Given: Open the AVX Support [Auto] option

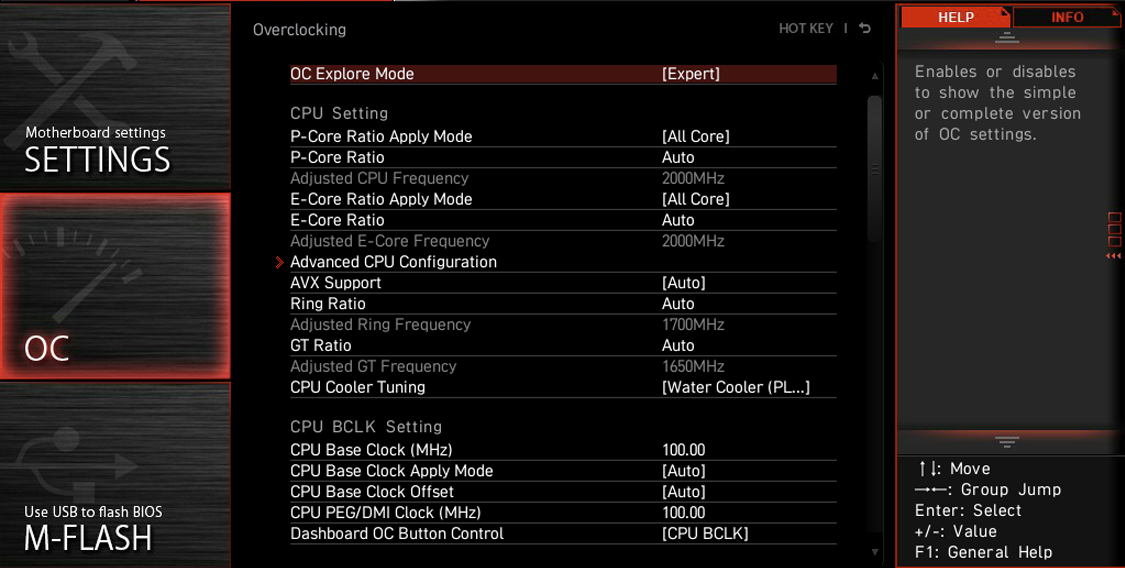Looking at the screenshot, I should coord(683,283).
